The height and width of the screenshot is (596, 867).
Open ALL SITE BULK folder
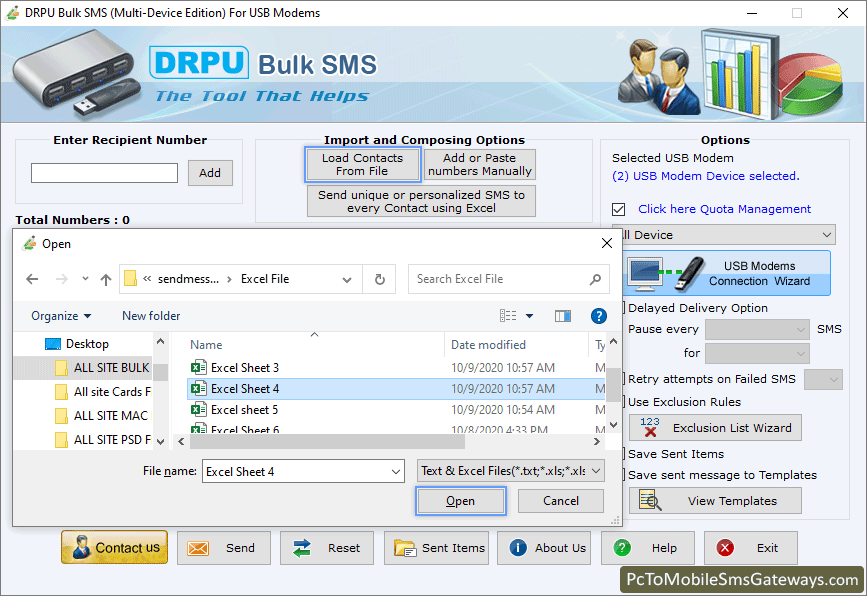[x=103, y=368]
